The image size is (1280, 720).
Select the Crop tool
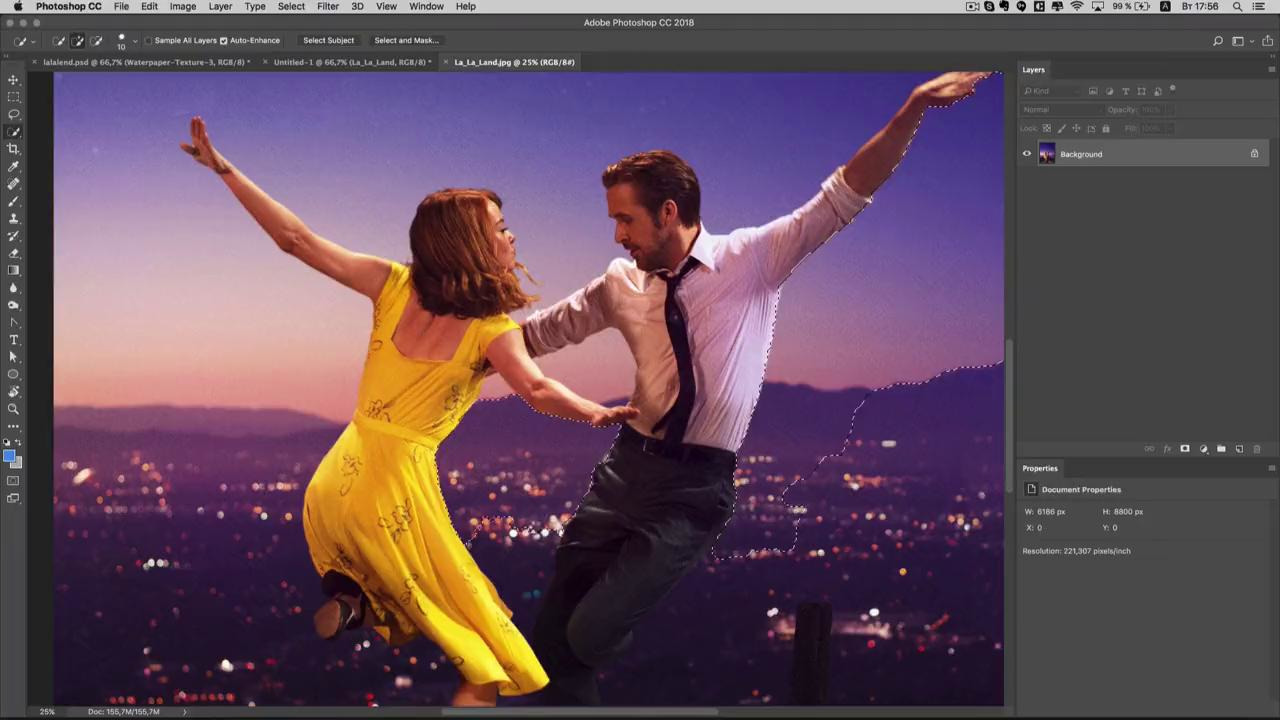click(x=13, y=149)
